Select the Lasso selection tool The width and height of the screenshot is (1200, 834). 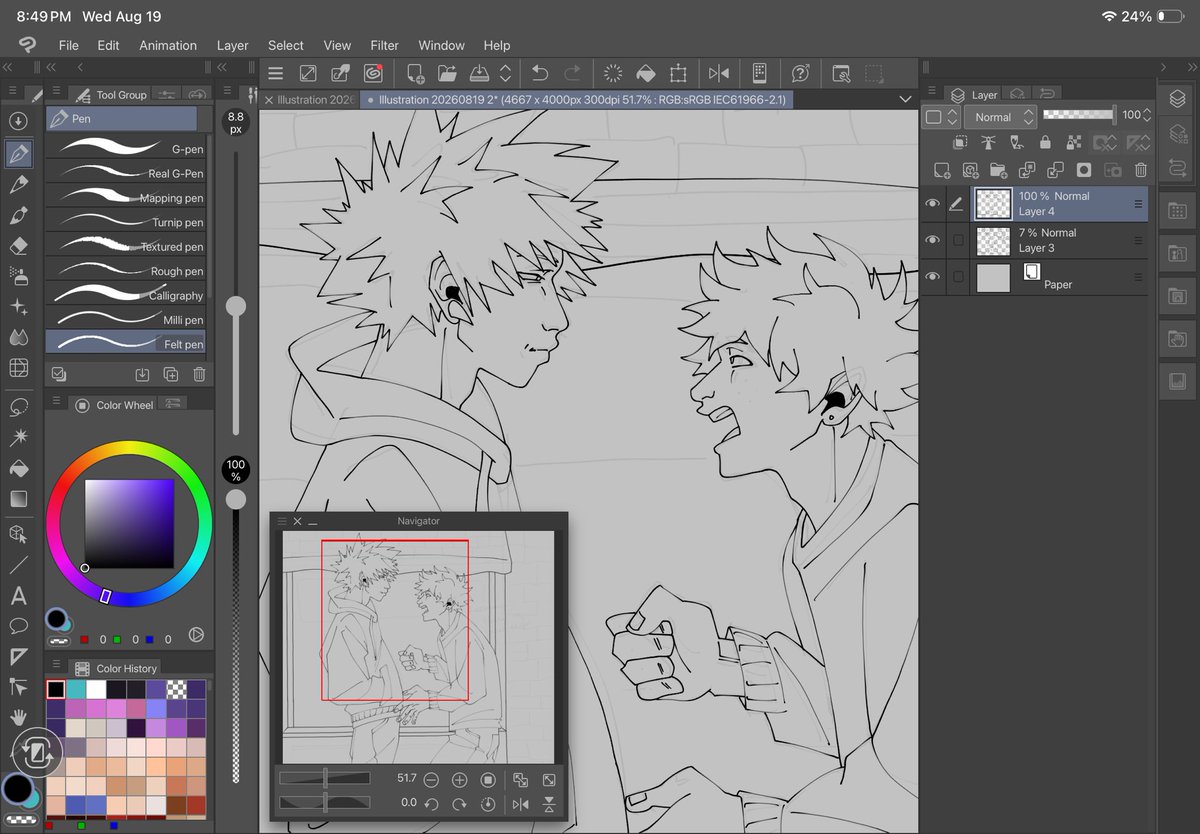[18, 407]
